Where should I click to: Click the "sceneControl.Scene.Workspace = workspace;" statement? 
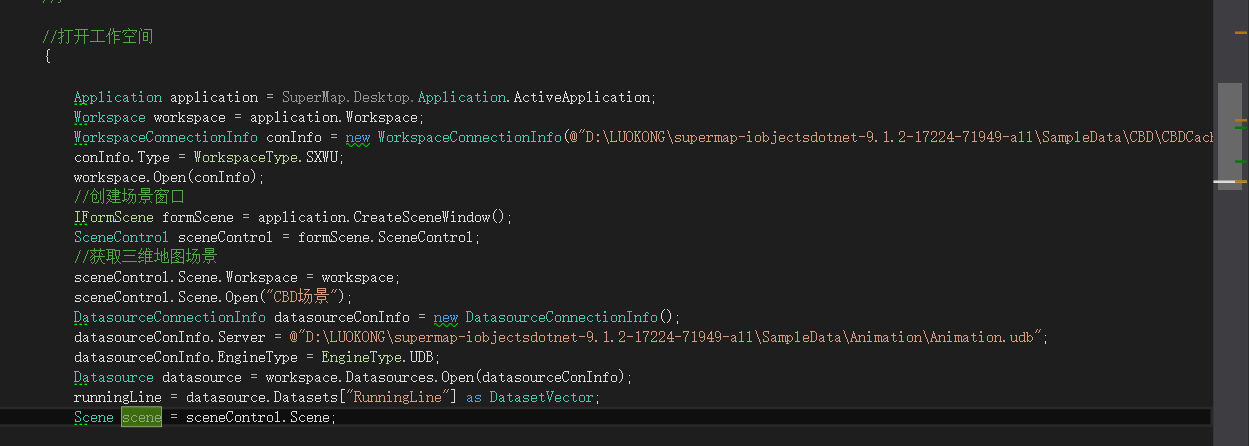(x=237, y=277)
